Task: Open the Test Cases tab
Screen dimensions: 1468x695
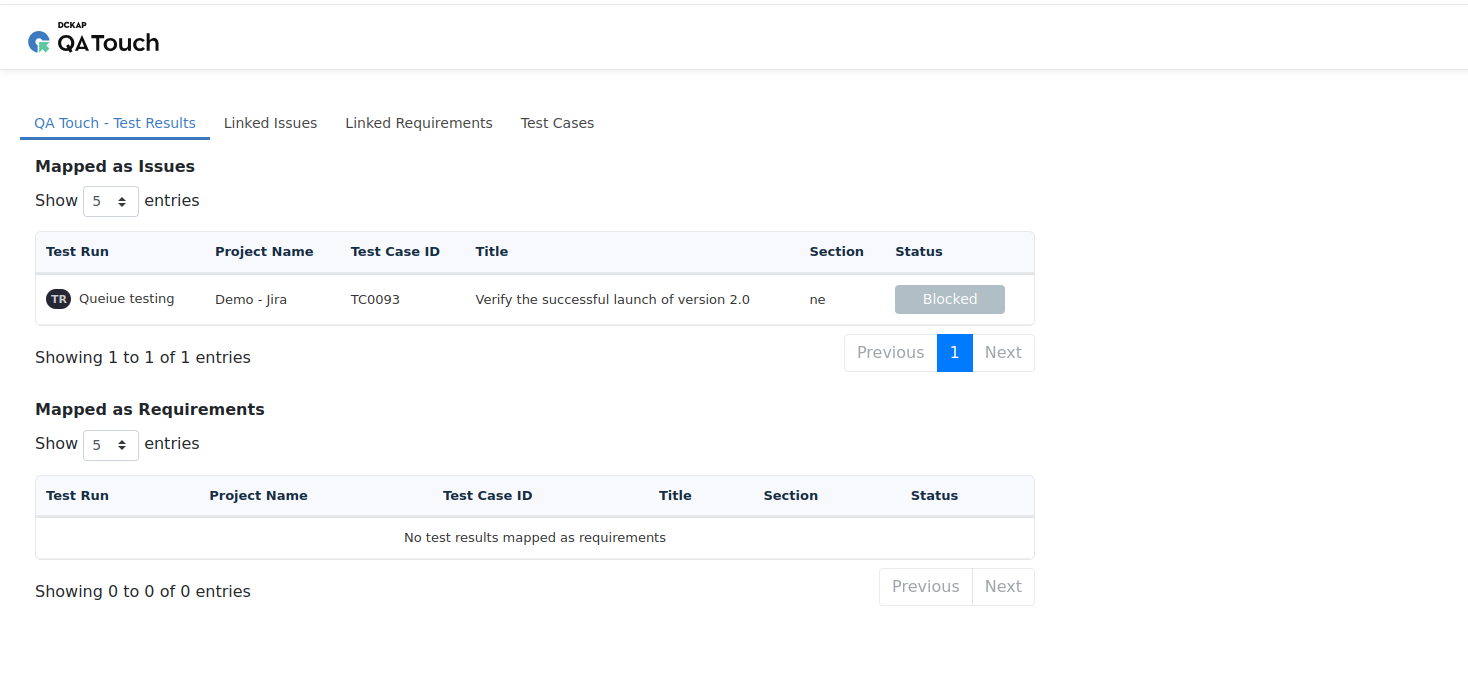Action: [x=557, y=123]
